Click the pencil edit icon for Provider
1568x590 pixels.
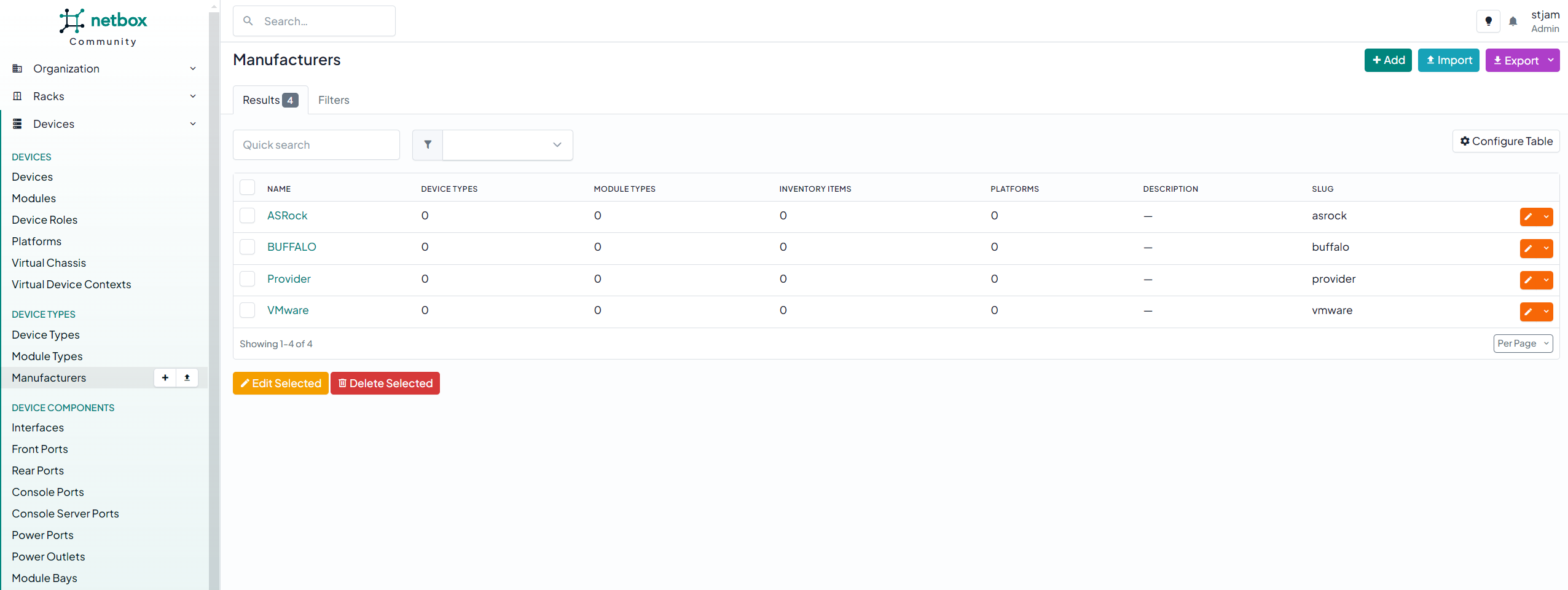(x=1529, y=280)
